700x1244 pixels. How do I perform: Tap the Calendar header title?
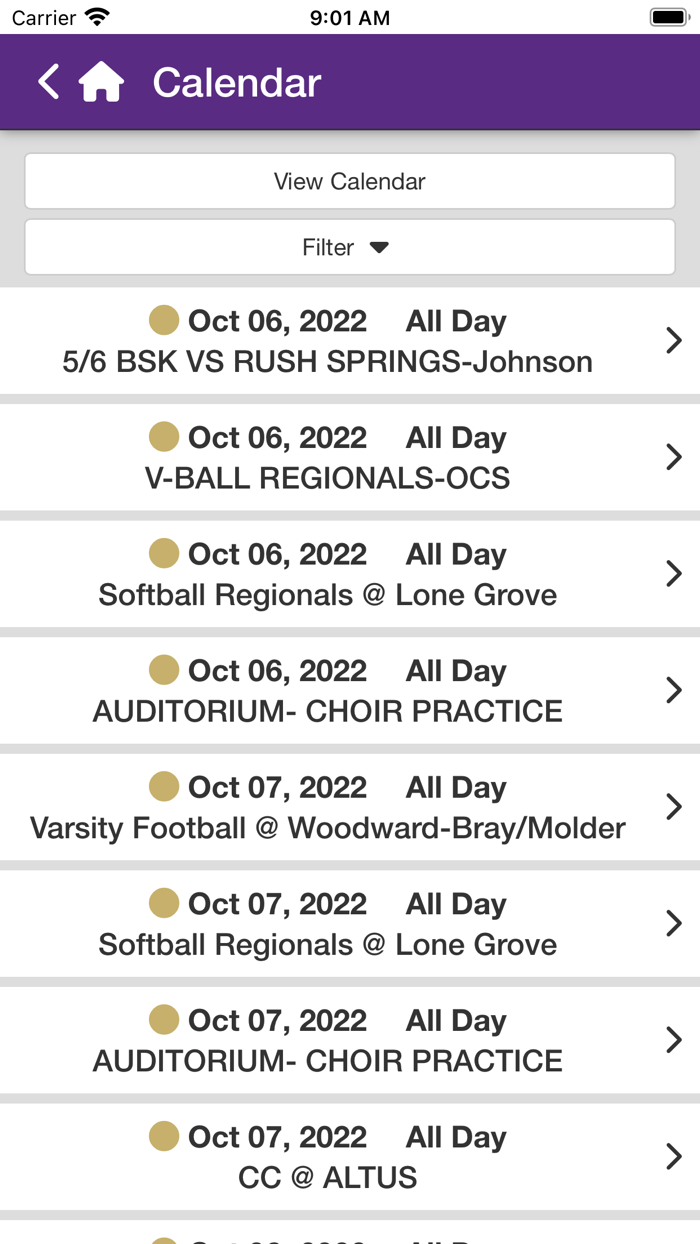point(237,83)
